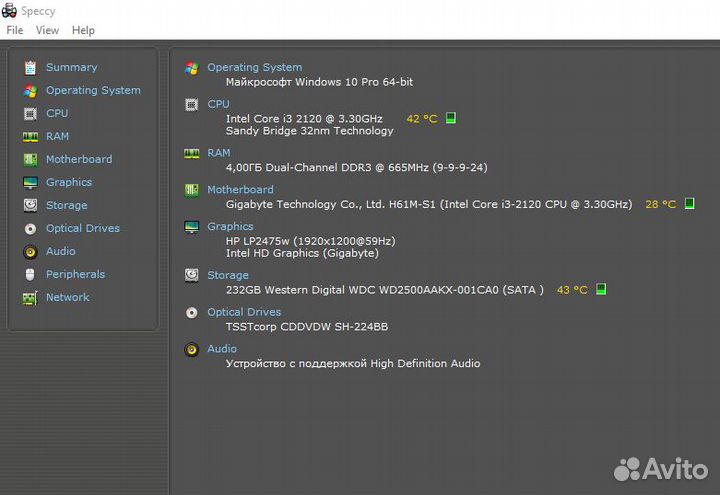Go to Motherboard section in sidebar
This screenshot has height=495, width=720.
coord(79,159)
